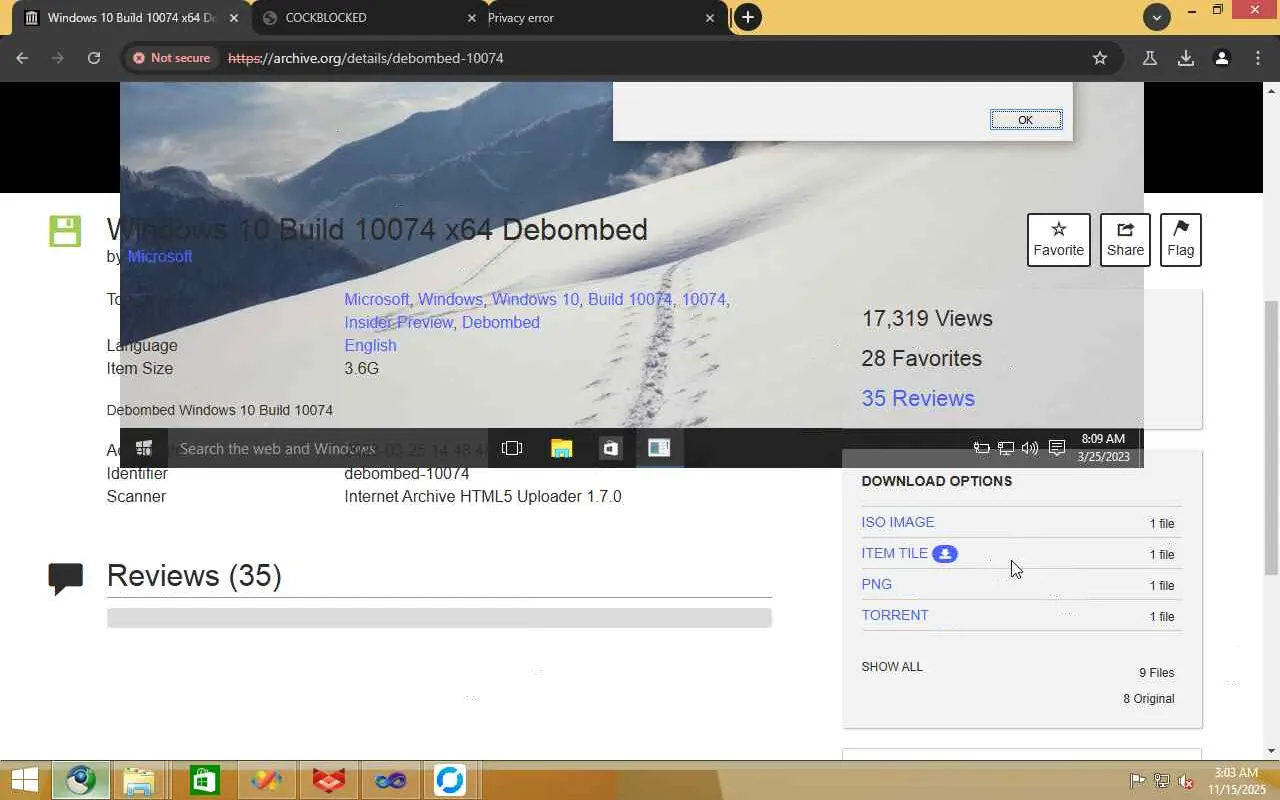Image resolution: width=1280 pixels, height=800 pixels.
Task: Go back to the previous page
Action: pos(22,58)
